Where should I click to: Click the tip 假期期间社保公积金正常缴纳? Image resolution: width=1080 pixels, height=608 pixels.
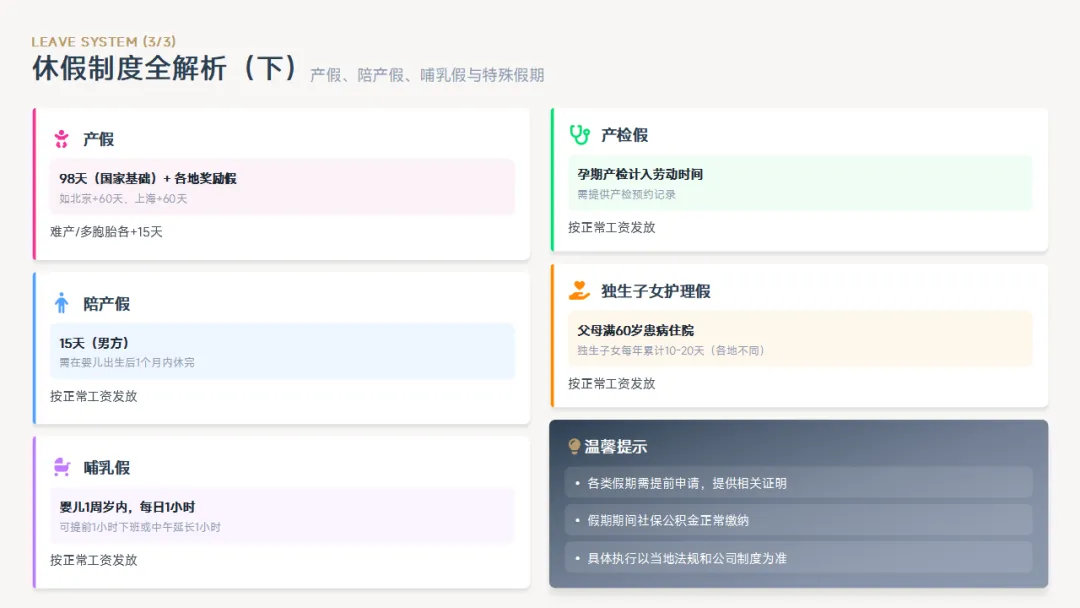[798, 520]
